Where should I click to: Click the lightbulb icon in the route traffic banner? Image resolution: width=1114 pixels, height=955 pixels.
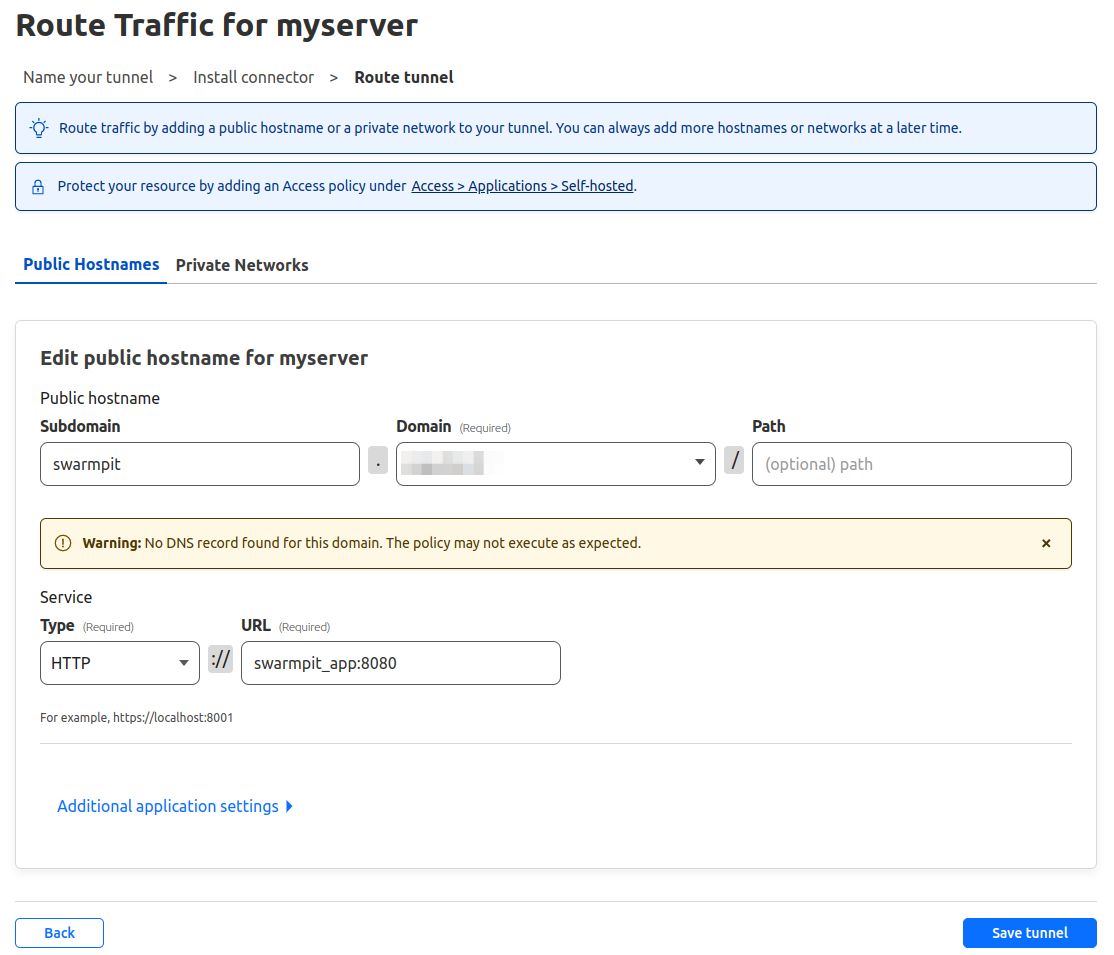pos(39,127)
